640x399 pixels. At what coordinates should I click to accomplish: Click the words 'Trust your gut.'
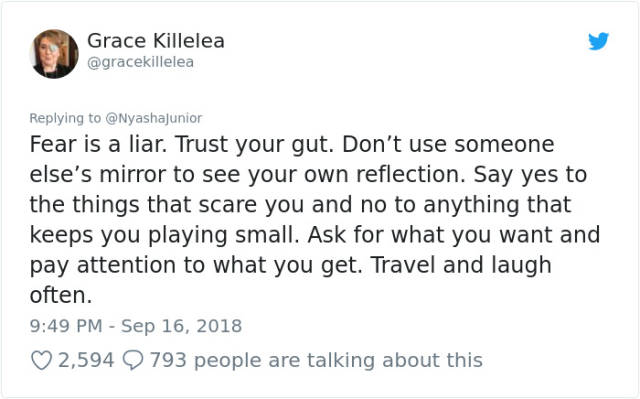(255, 145)
